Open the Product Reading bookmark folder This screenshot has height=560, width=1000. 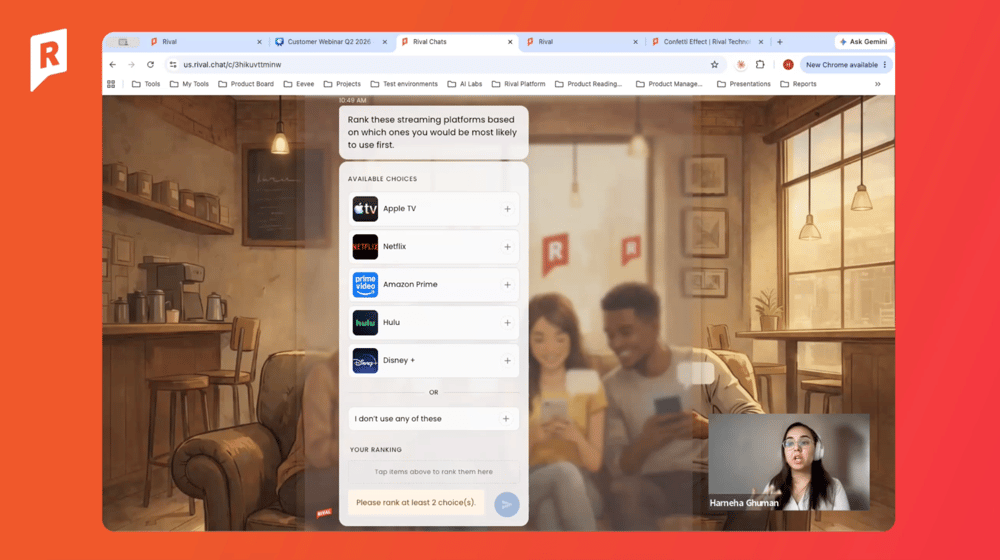(x=589, y=84)
